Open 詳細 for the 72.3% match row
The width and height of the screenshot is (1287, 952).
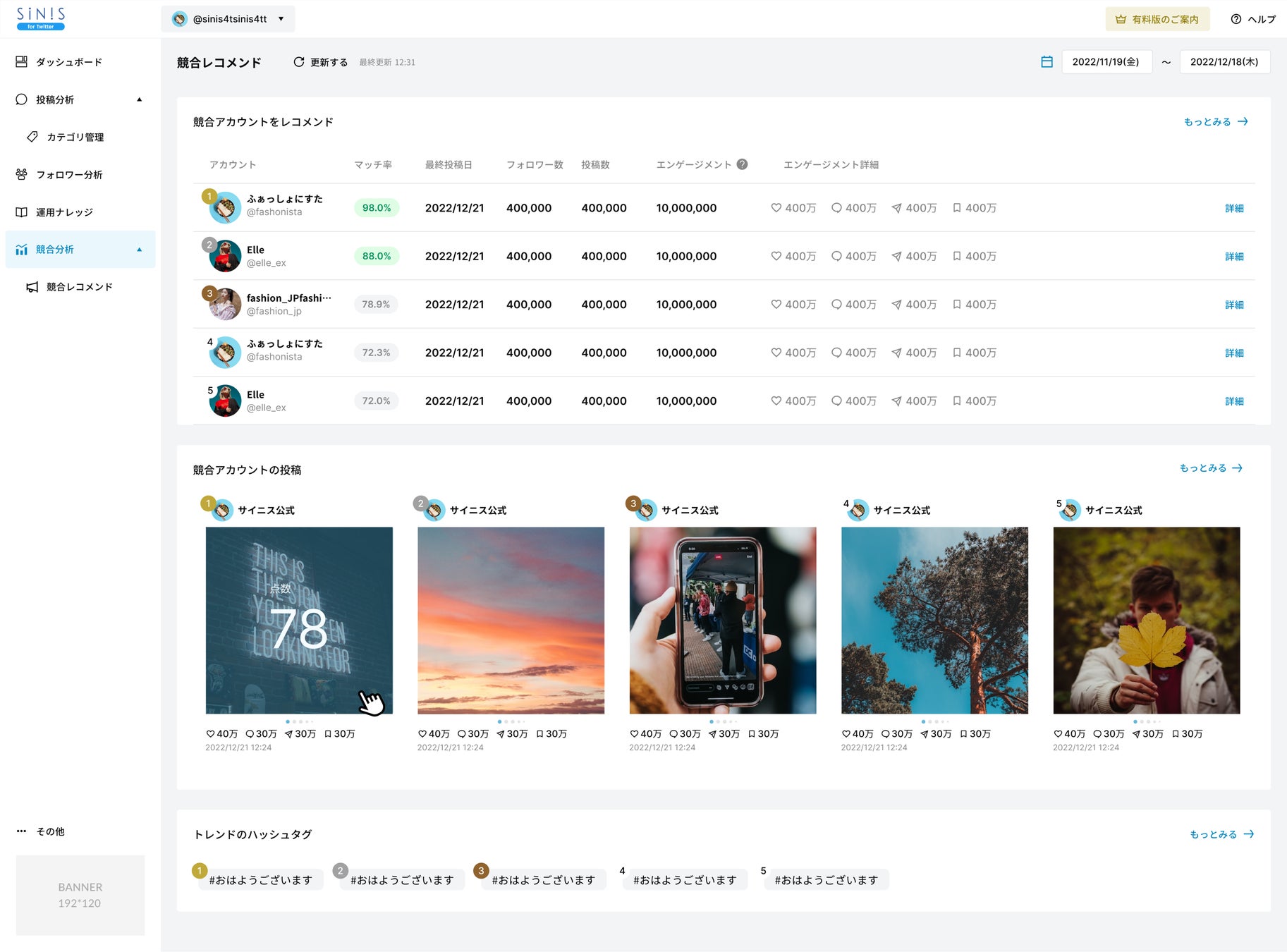coord(1234,353)
